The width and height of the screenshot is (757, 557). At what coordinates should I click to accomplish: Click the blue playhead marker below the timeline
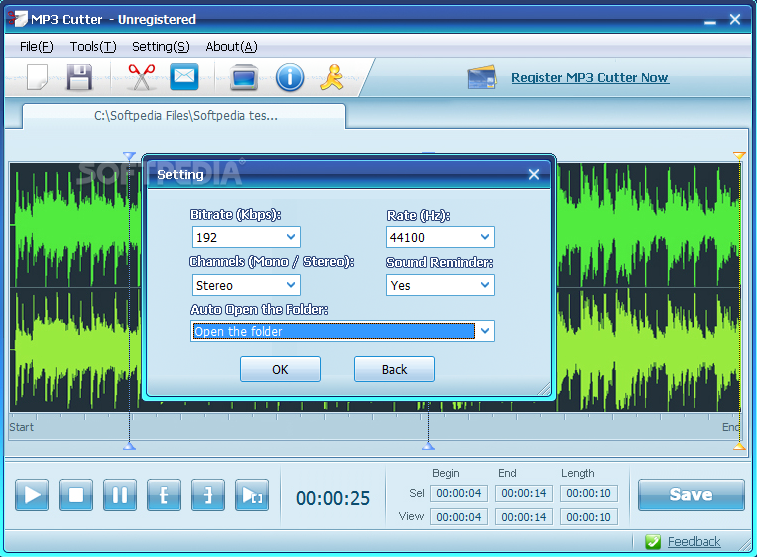tap(428, 446)
